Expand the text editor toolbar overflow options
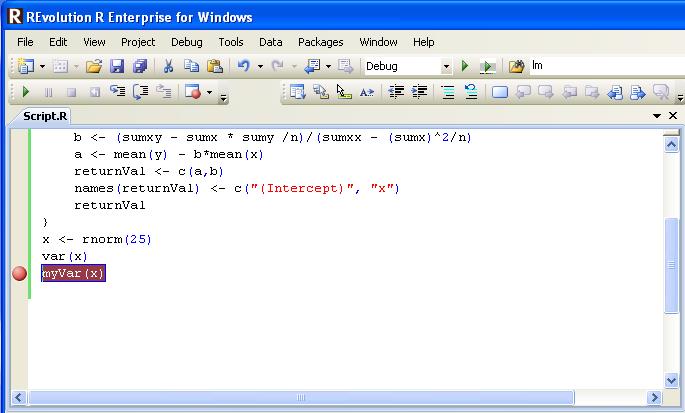 (680, 97)
